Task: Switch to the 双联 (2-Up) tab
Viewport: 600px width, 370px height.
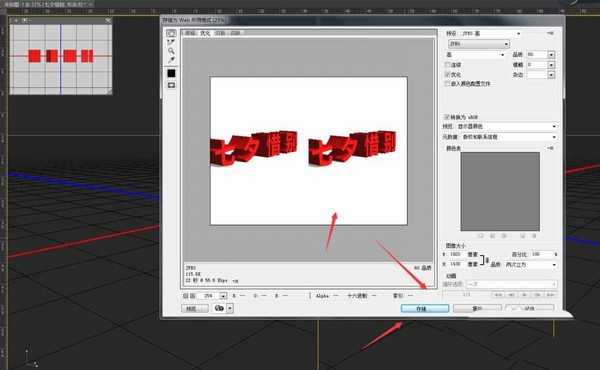Action: [x=220, y=33]
